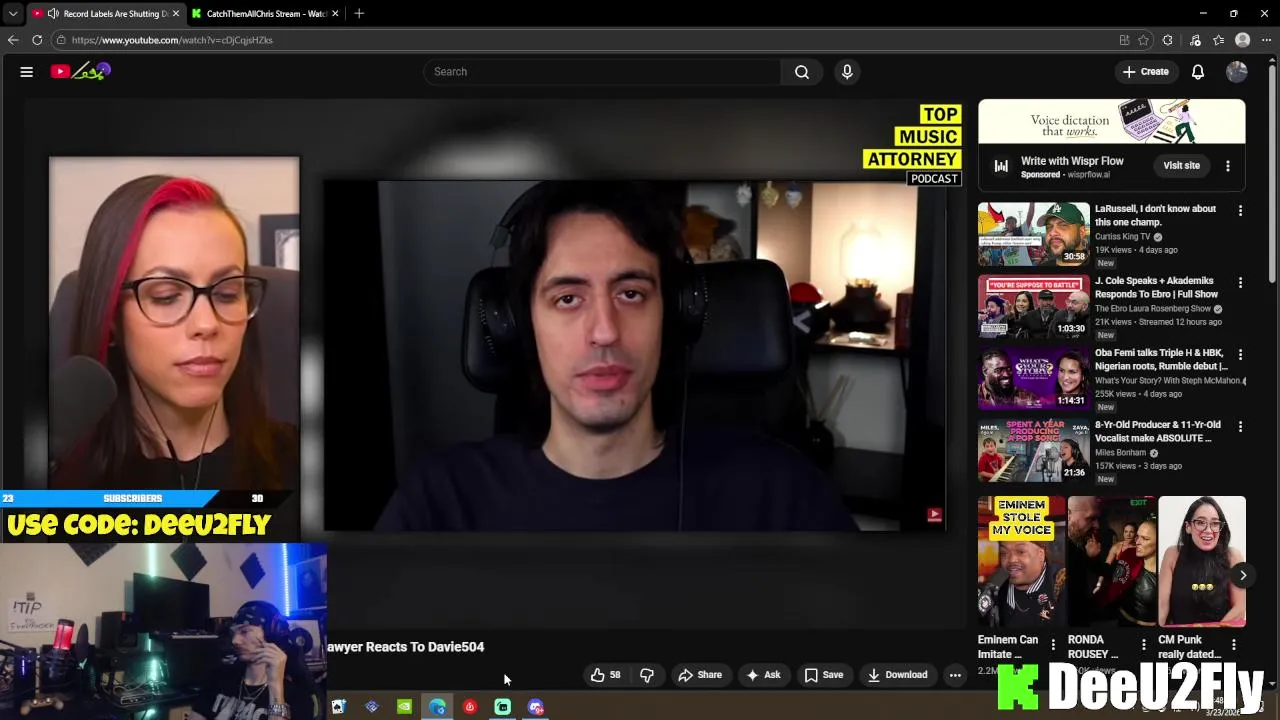Open options for Oba Femi video
The height and width of the screenshot is (720, 1280).
click(1240, 355)
